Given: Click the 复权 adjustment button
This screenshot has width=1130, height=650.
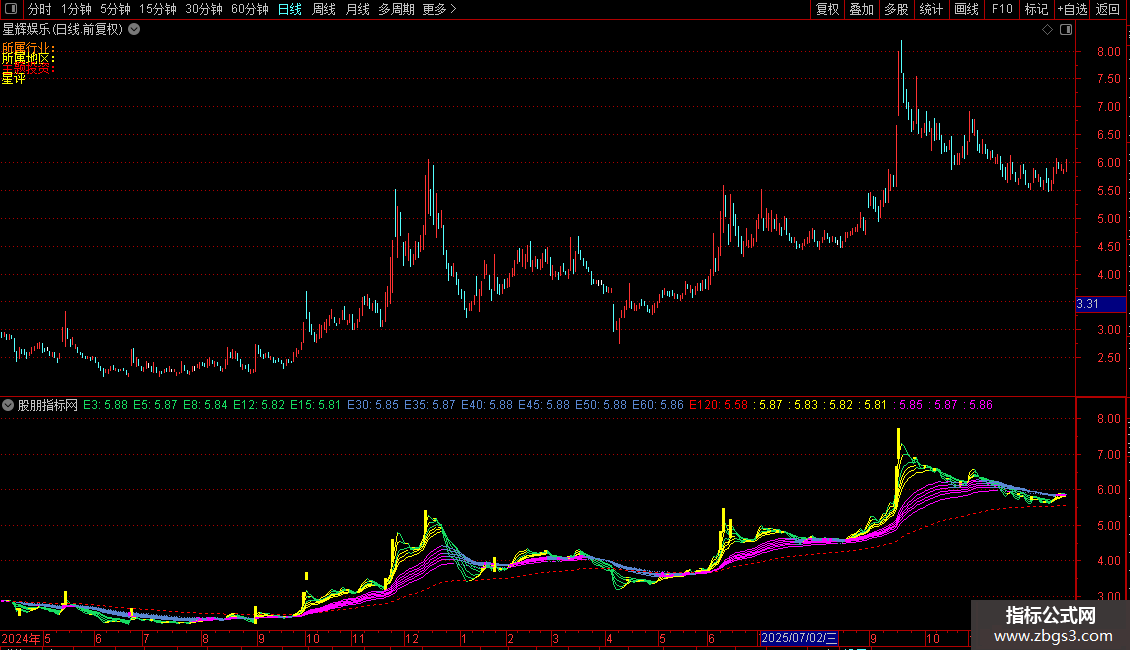Looking at the screenshot, I should click(x=827, y=9).
